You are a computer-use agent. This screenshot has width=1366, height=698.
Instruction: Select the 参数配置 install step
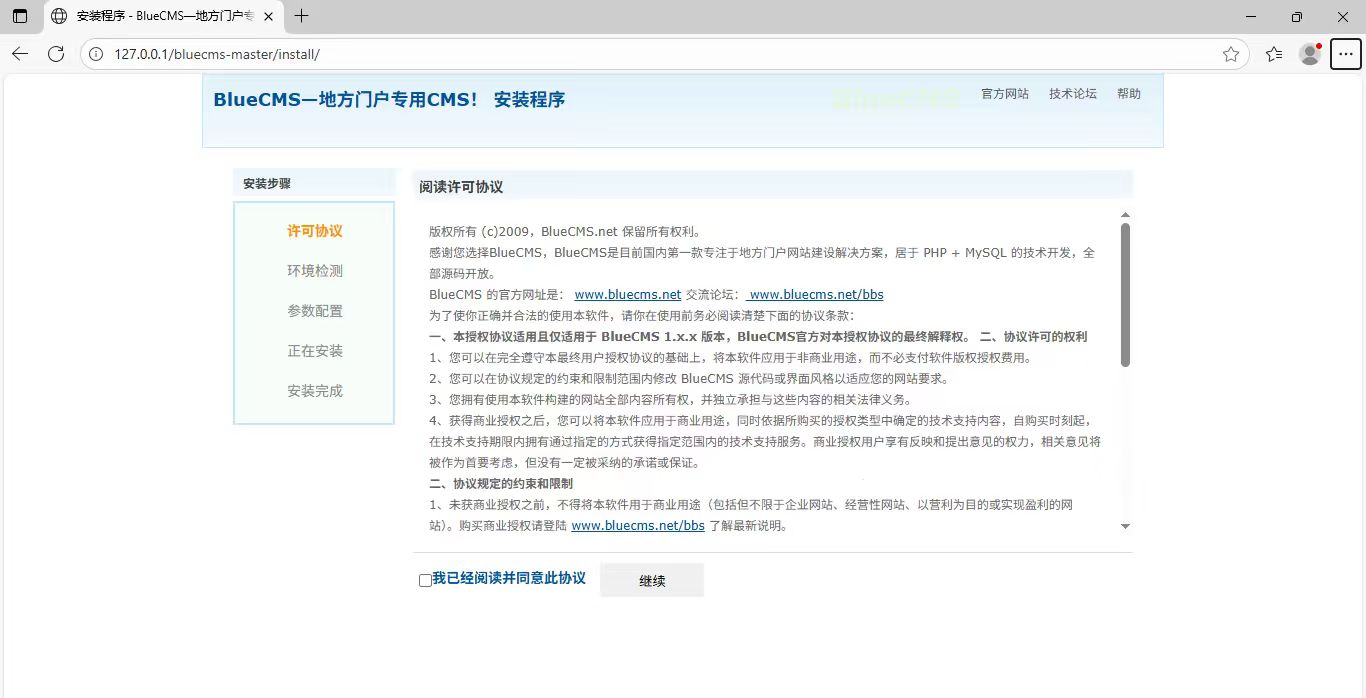[x=315, y=311]
